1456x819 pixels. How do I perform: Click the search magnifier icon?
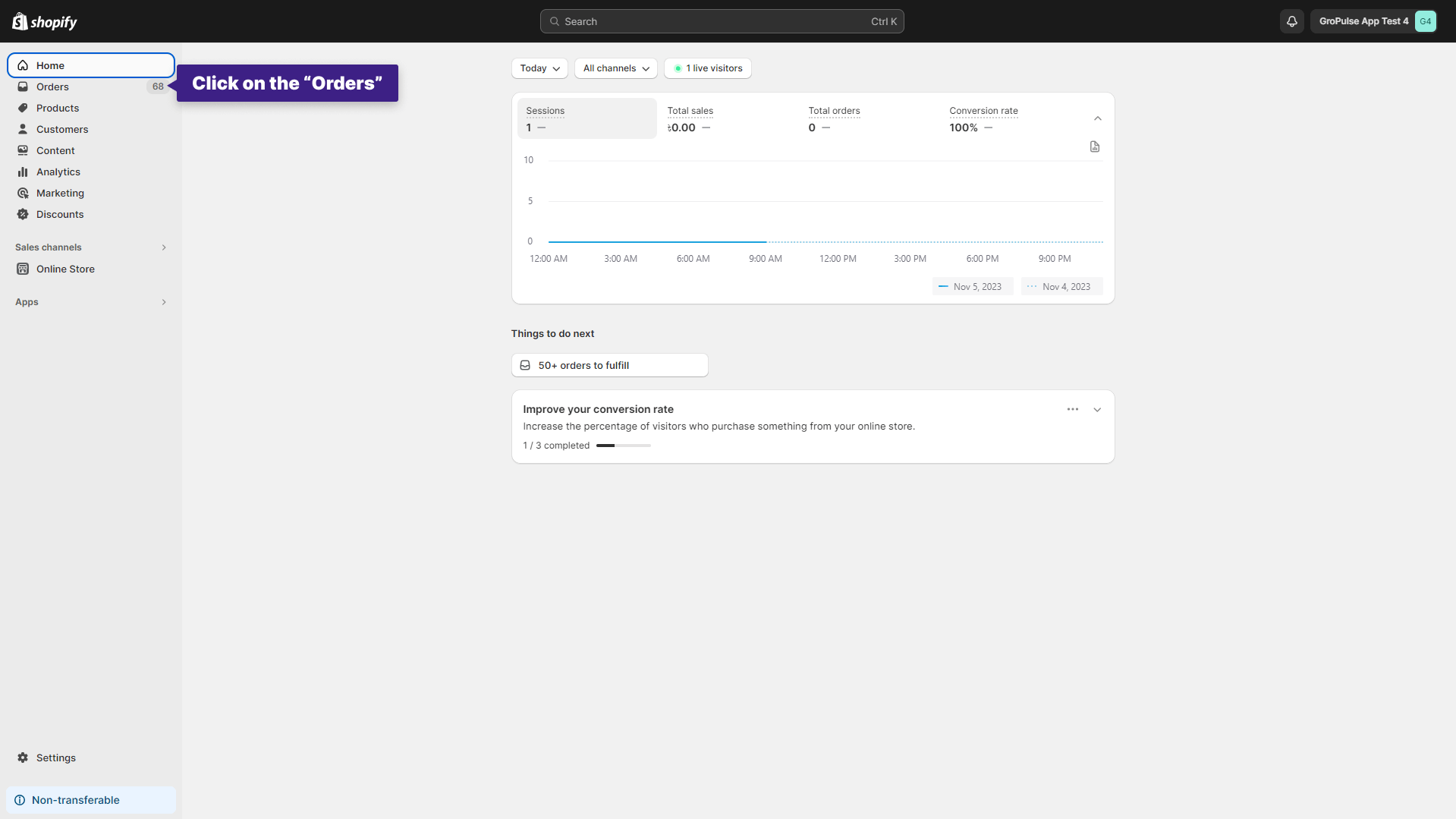point(555,21)
